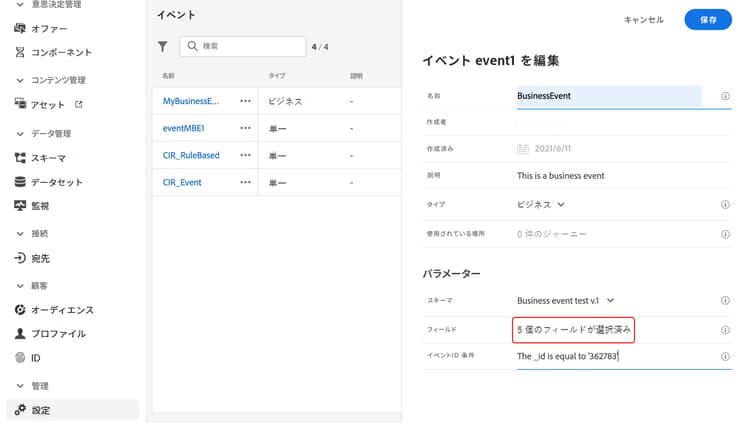The image size is (750, 423).
Task: Click the タイプ column header
Action: (276, 76)
